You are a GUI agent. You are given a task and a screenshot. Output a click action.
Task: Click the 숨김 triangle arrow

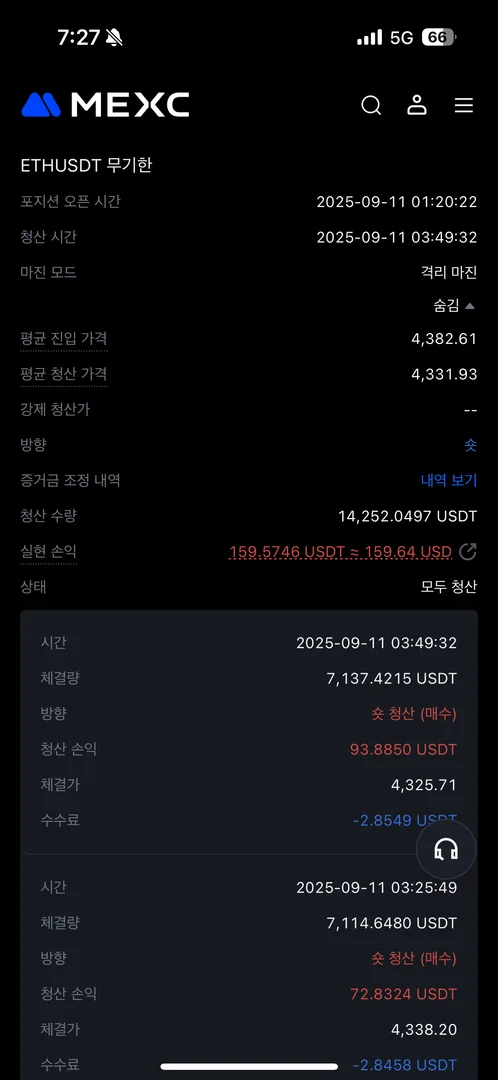(470, 306)
